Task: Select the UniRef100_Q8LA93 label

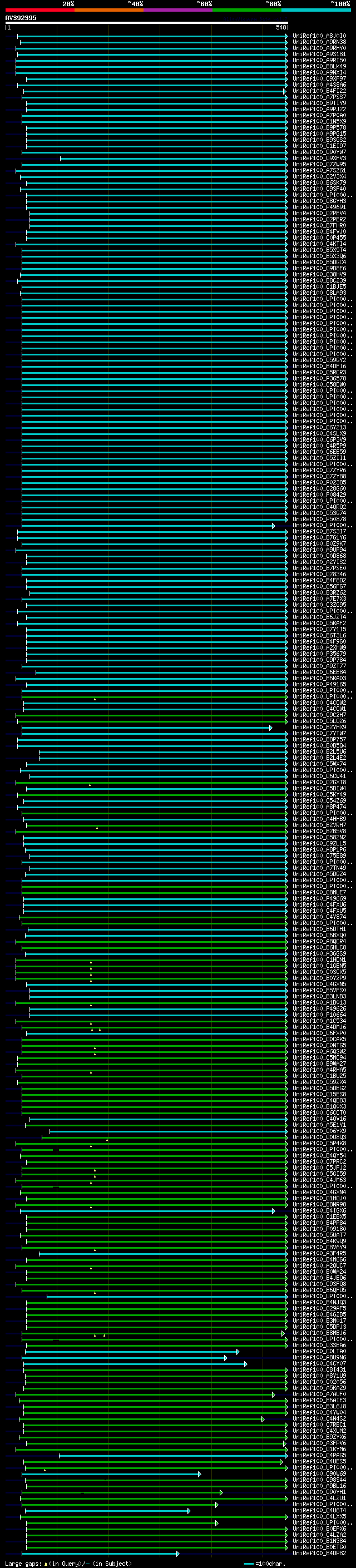Action: click(x=319, y=293)
